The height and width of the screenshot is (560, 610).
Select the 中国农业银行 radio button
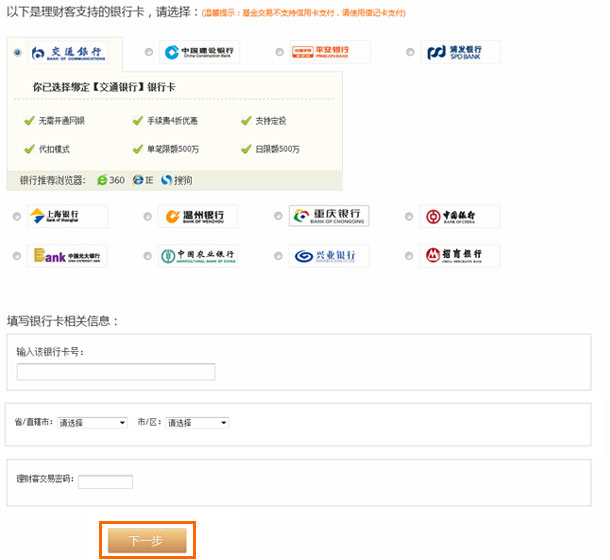coord(147,256)
